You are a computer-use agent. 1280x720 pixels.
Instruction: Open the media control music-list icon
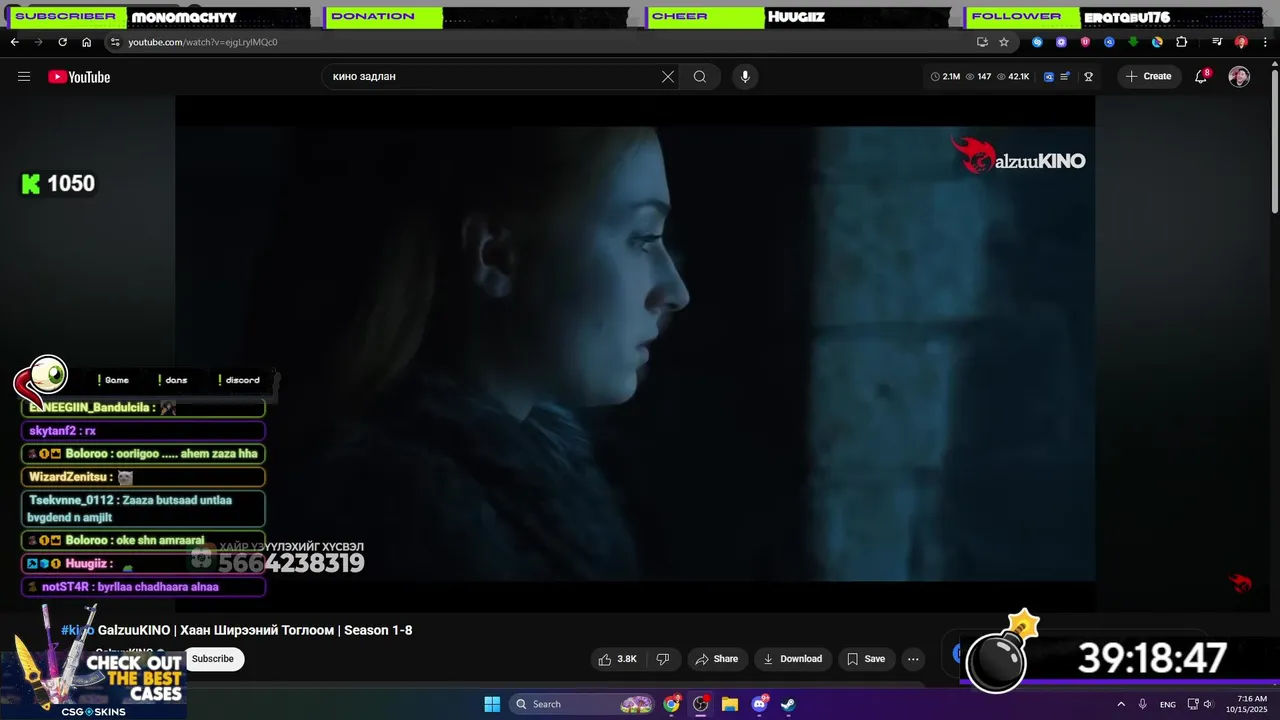pos(1217,42)
